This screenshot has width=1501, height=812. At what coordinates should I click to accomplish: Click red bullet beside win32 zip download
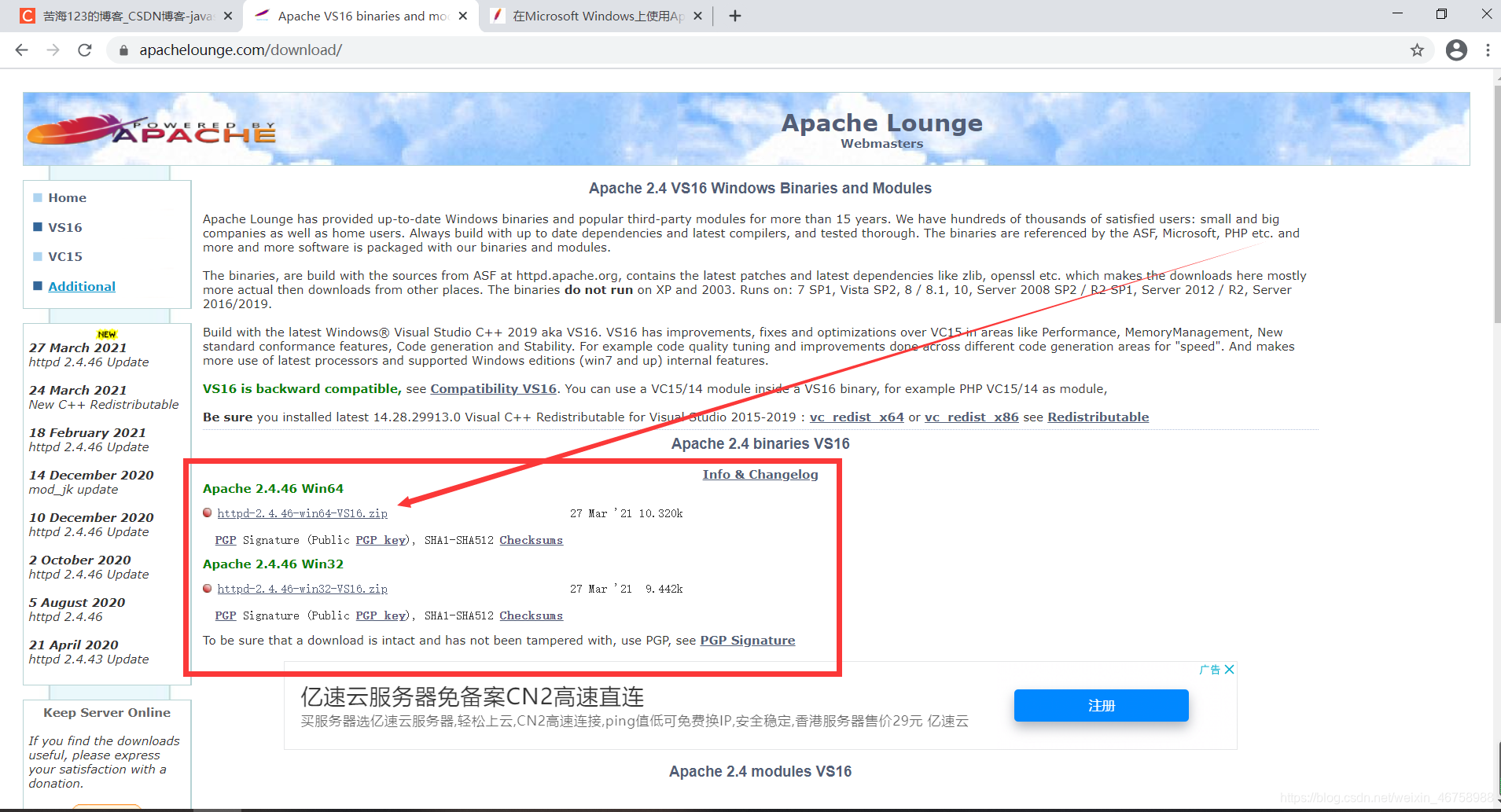(x=208, y=588)
